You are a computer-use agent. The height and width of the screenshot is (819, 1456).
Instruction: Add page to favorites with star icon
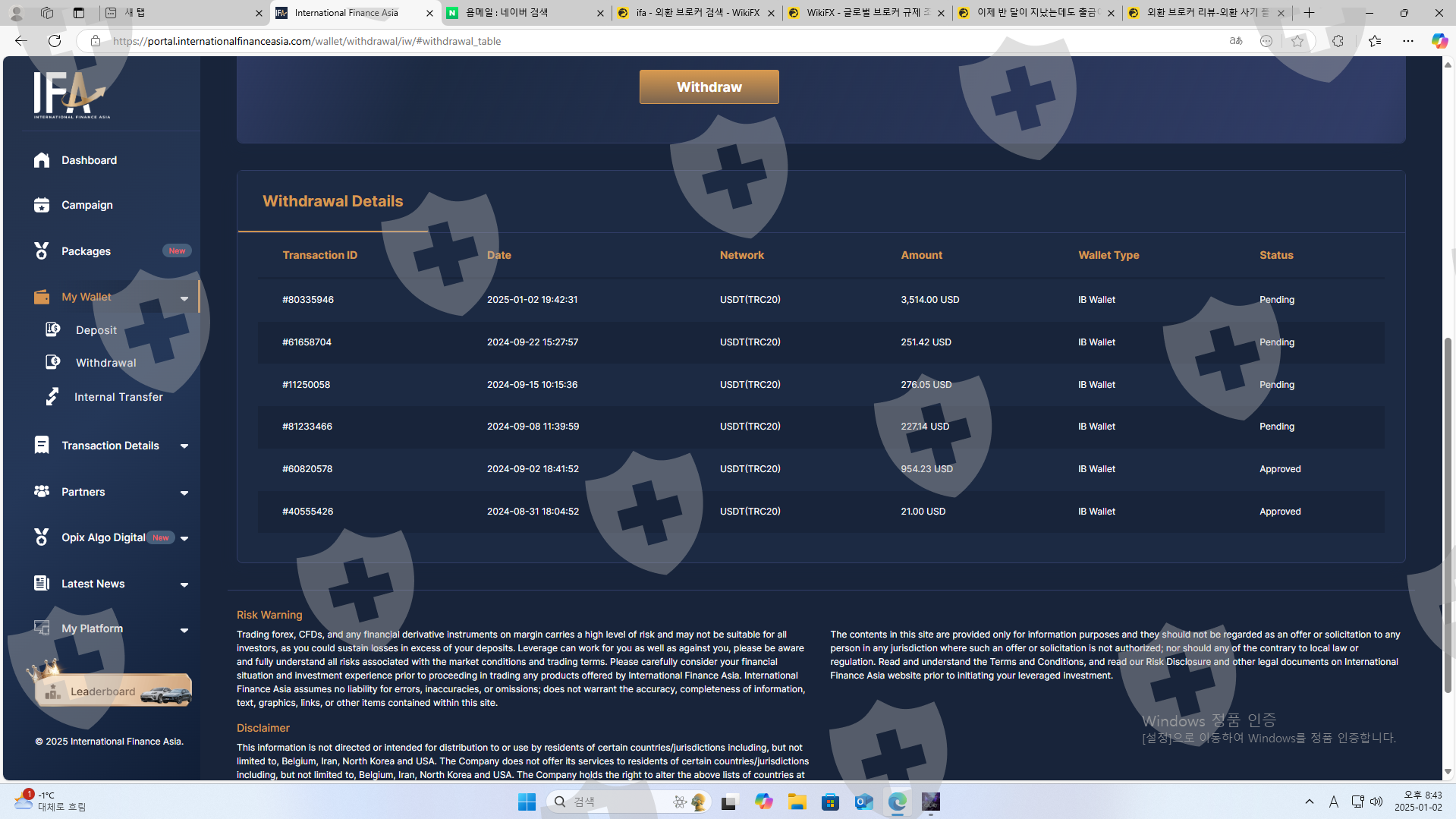(x=1297, y=41)
